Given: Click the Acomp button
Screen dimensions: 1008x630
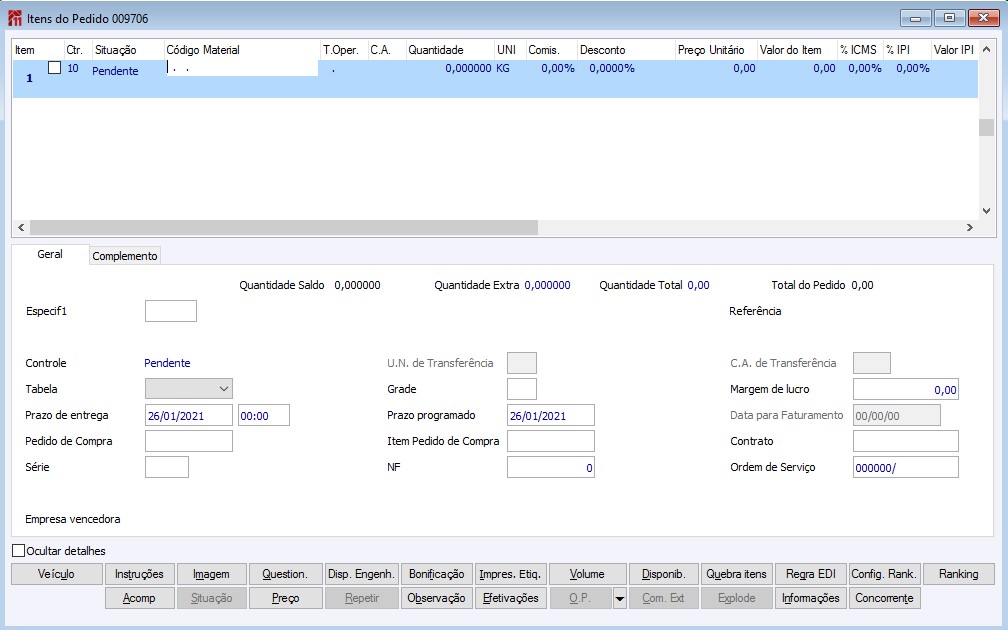Looking at the screenshot, I should tap(139, 598).
